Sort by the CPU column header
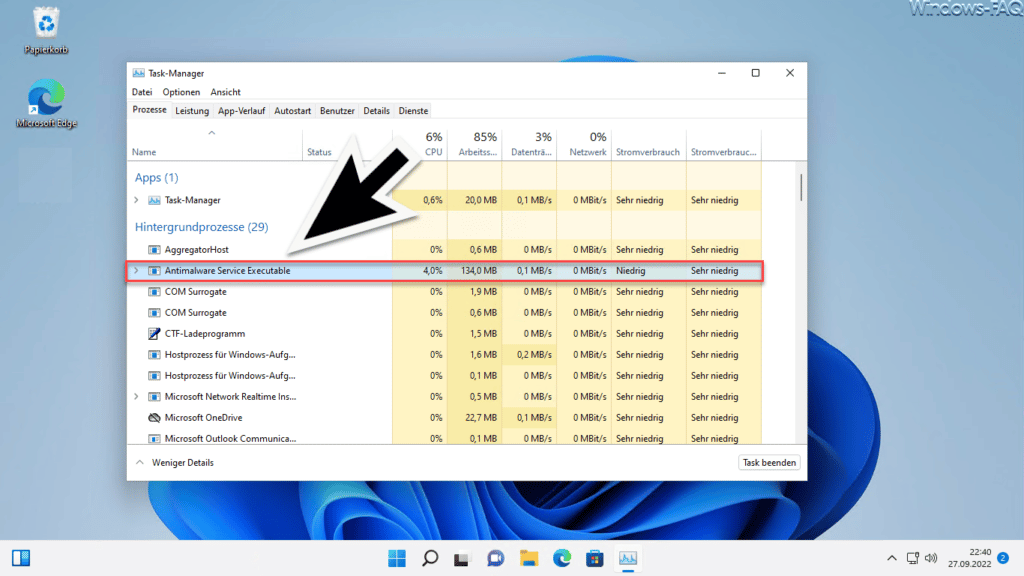This screenshot has width=1024, height=576. (420, 144)
